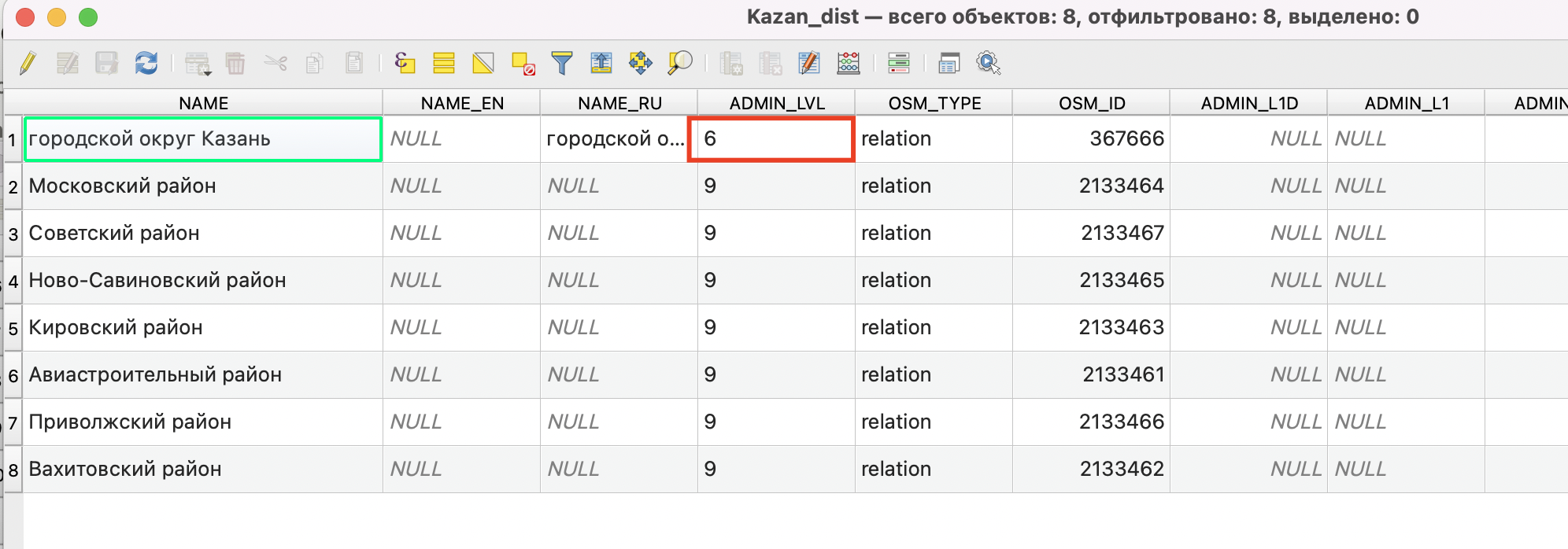Sort by the OSM_ID column header
This screenshot has width=1568, height=549.
[x=1092, y=103]
